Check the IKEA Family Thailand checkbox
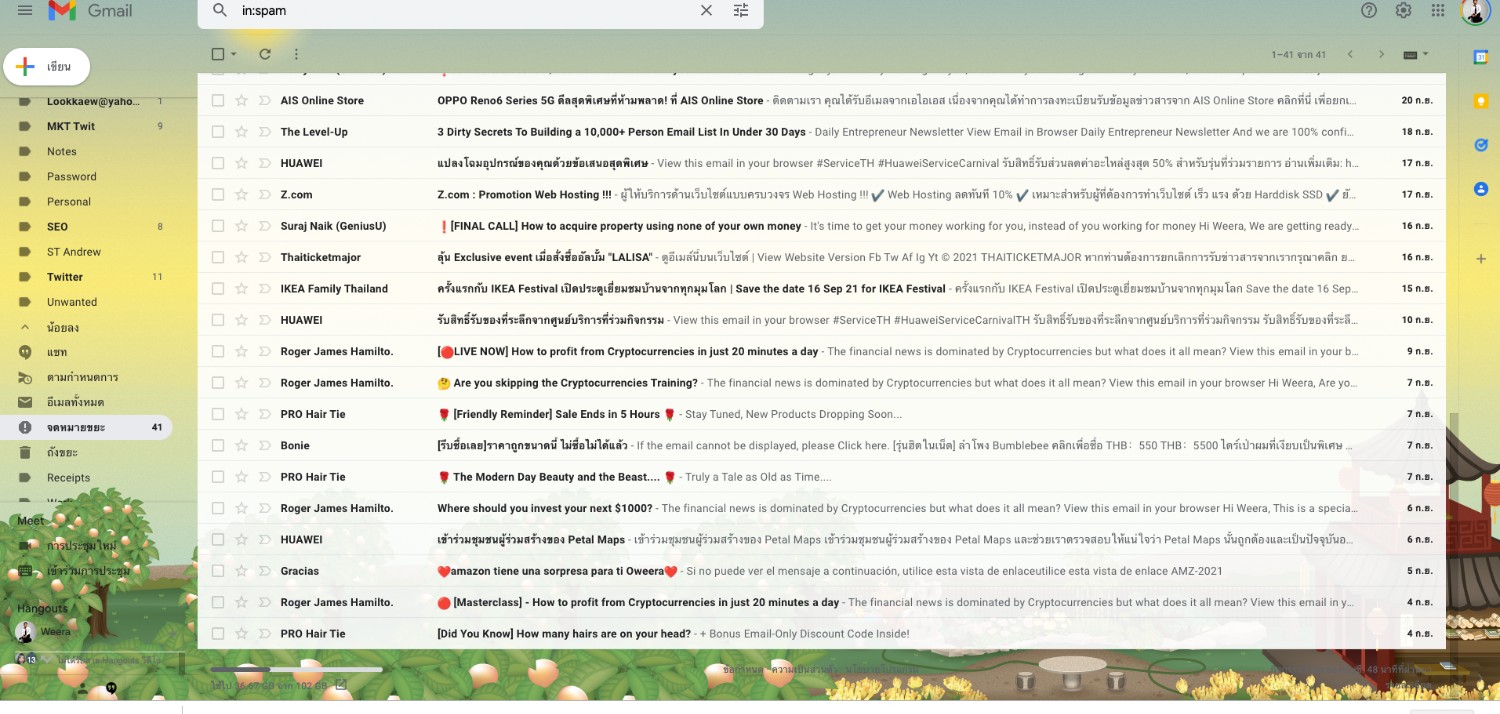Image resolution: width=1500 pixels, height=714 pixels. (x=218, y=289)
